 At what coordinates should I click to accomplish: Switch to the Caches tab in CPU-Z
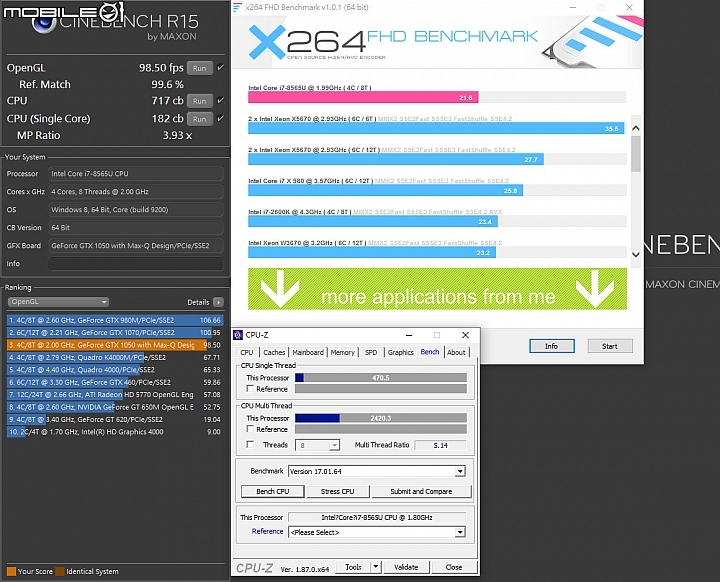tap(274, 352)
